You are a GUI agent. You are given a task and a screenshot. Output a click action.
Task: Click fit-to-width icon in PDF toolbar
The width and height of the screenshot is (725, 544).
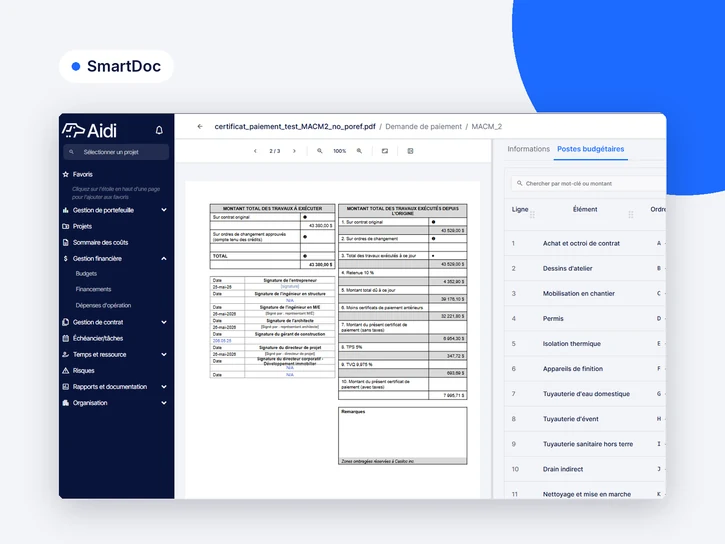click(385, 151)
